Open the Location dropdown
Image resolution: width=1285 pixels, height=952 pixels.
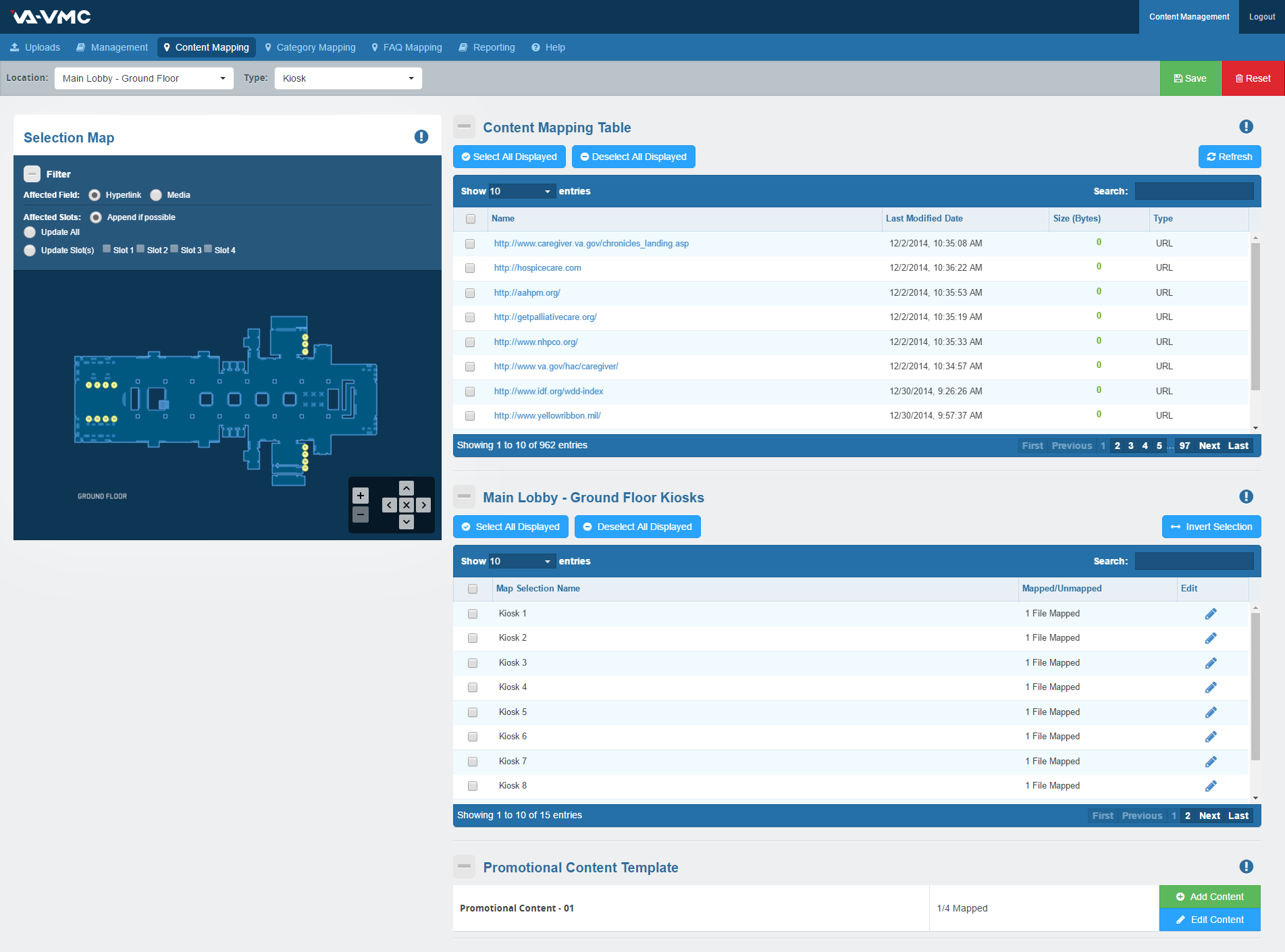coord(144,78)
